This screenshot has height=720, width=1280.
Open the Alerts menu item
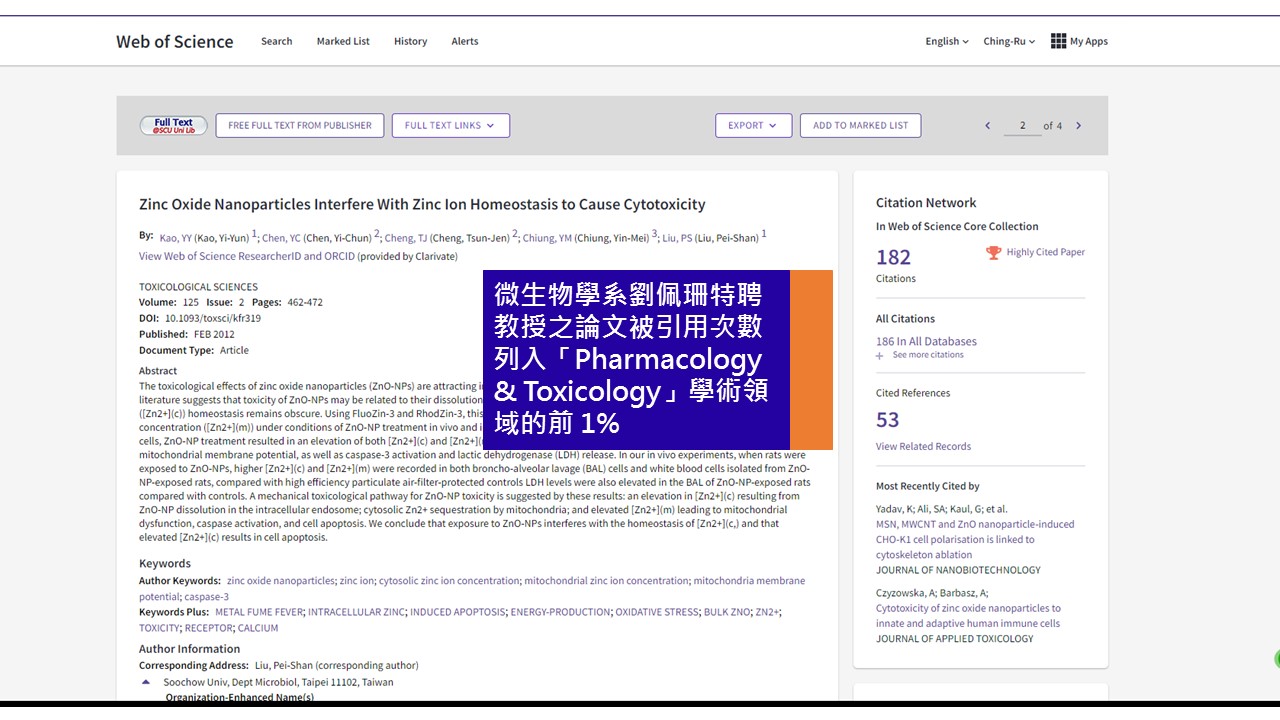click(x=464, y=42)
